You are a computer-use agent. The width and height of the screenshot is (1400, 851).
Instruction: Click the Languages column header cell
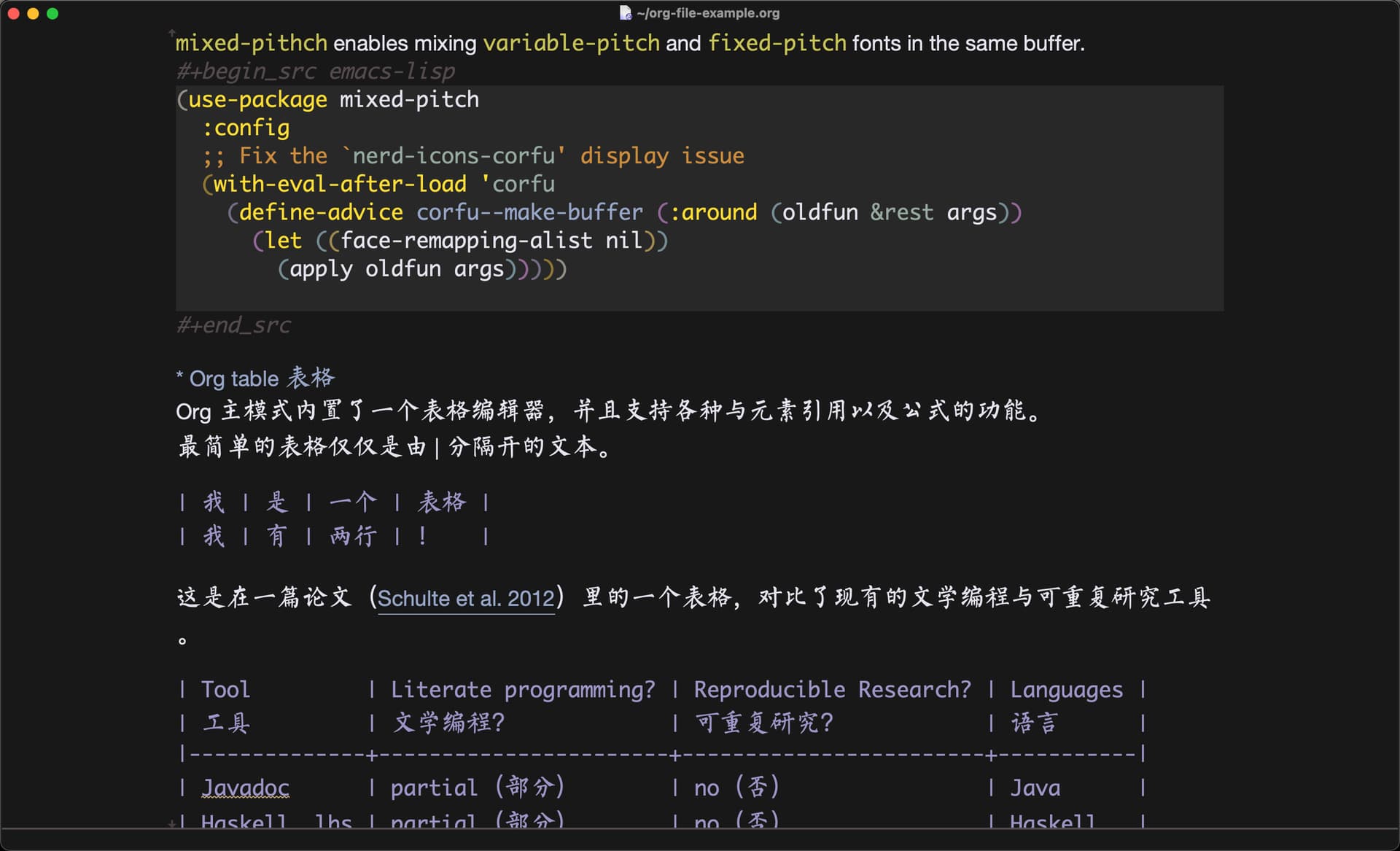pos(1066,690)
